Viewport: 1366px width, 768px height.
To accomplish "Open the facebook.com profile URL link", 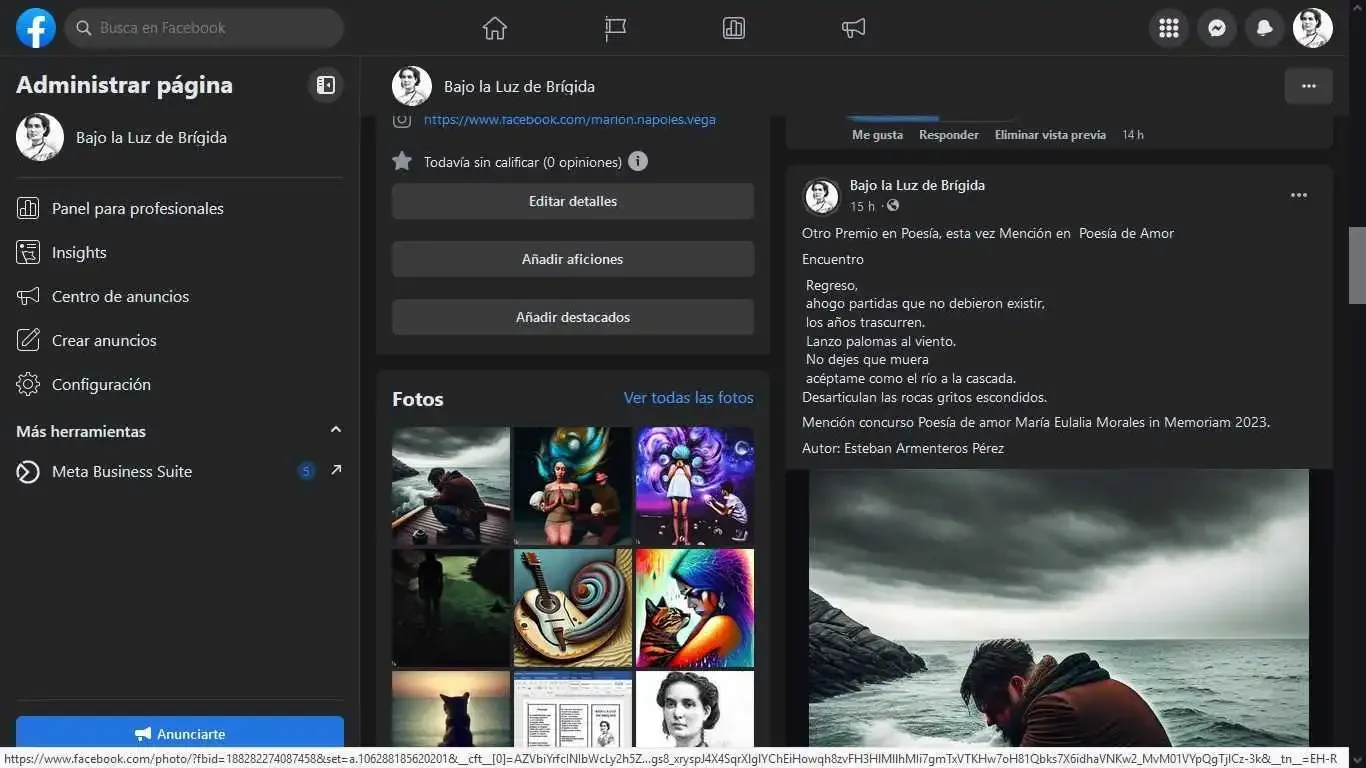I will (x=570, y=120).
